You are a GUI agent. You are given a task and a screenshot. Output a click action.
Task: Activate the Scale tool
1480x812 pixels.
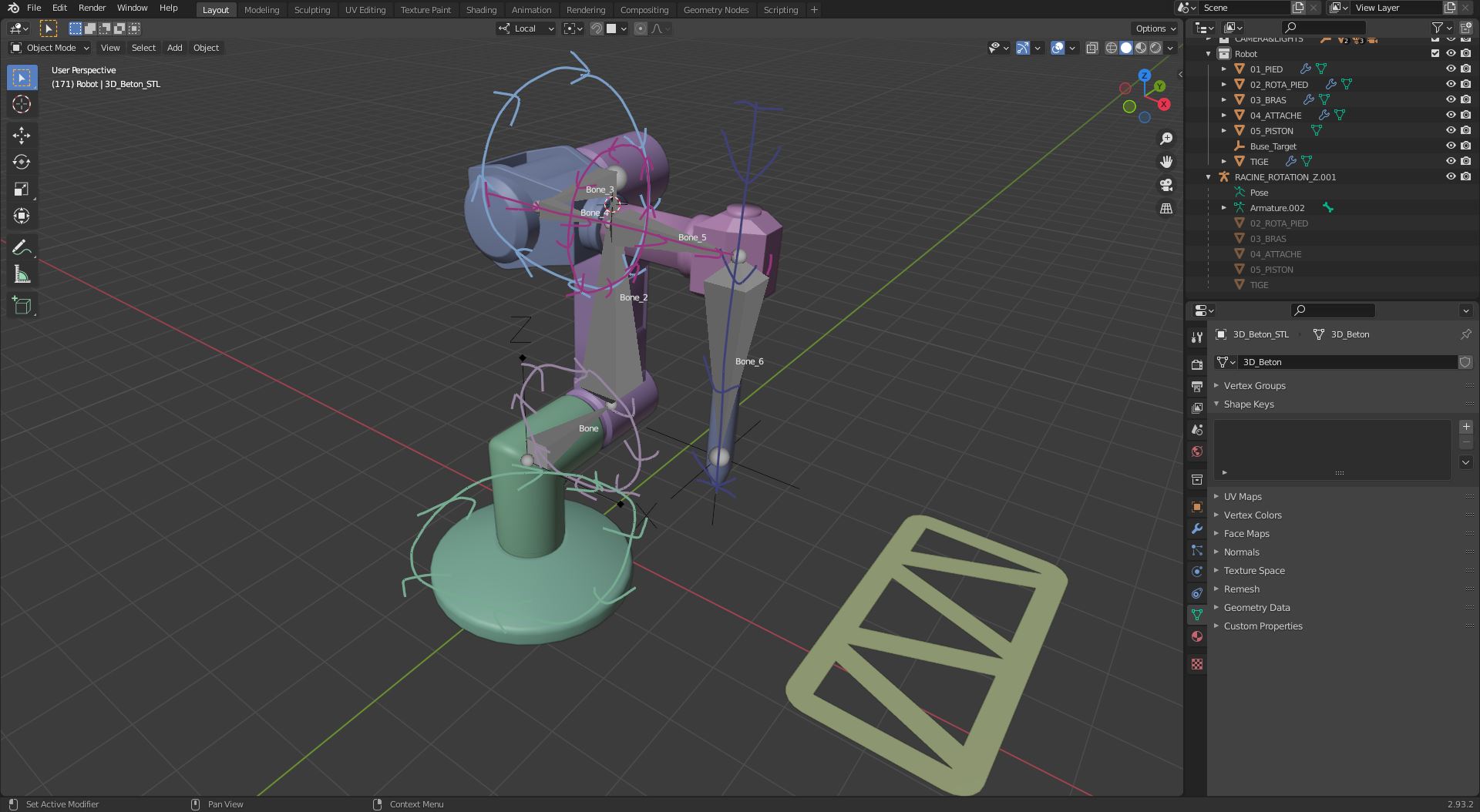pyautogui.click(x=22, y=190)
